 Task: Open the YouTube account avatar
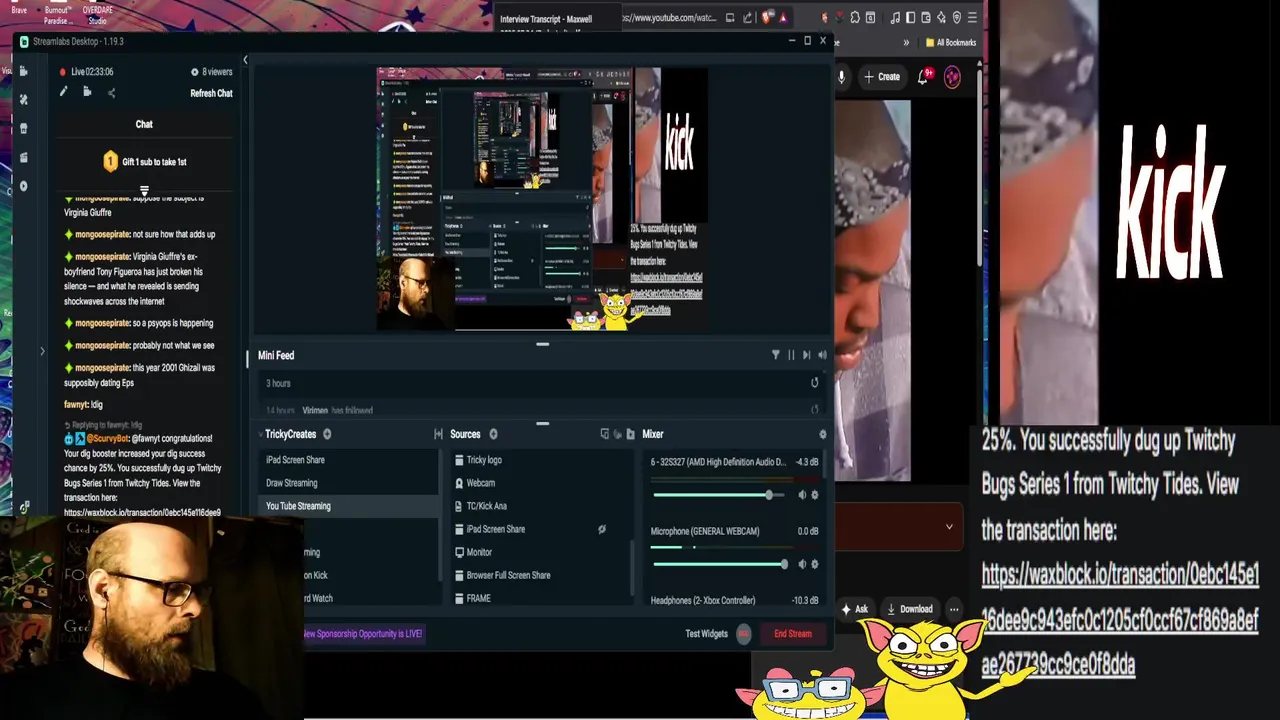(x=952, y=77)
